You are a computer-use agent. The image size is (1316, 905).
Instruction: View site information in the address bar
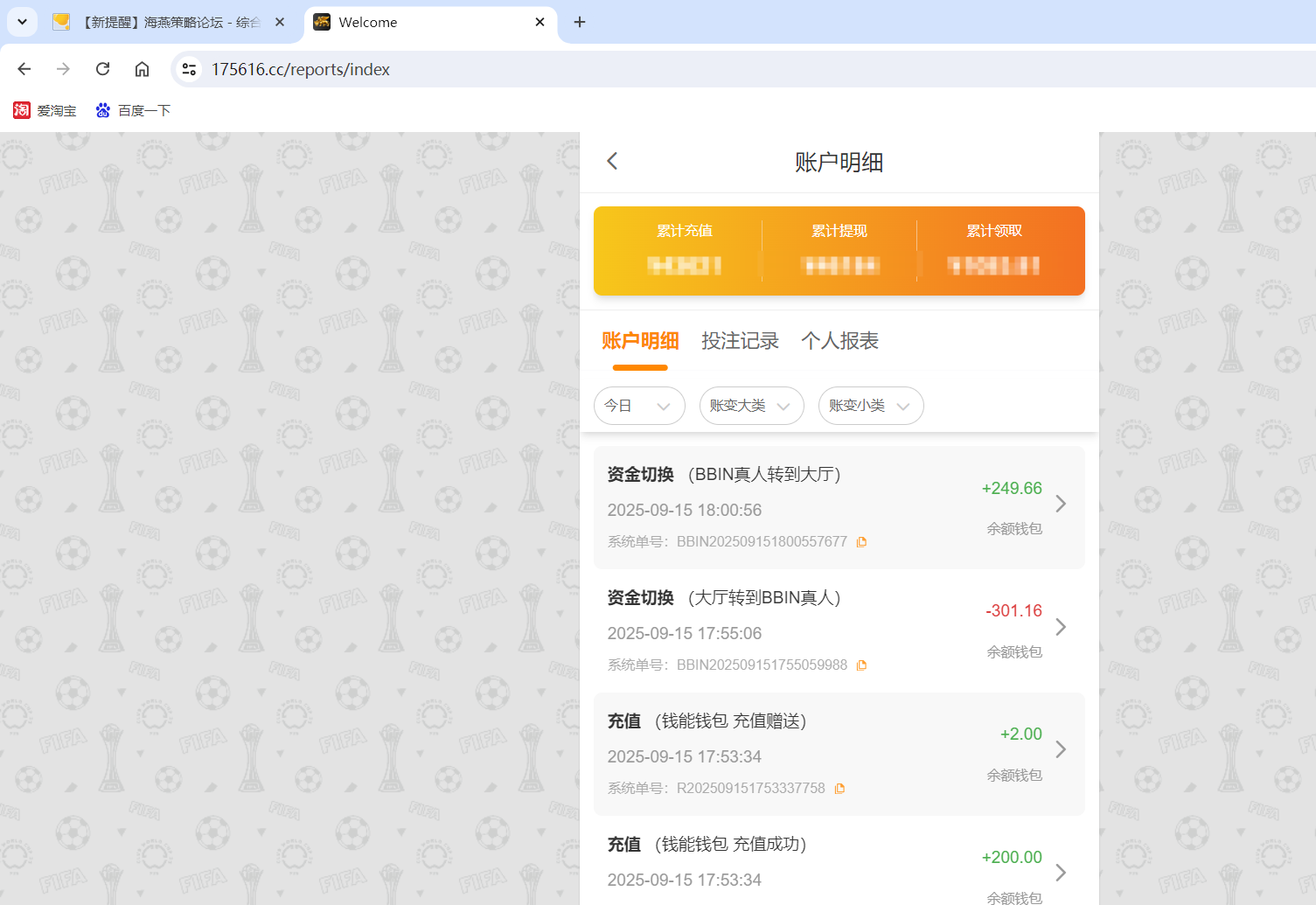[189, 69]
